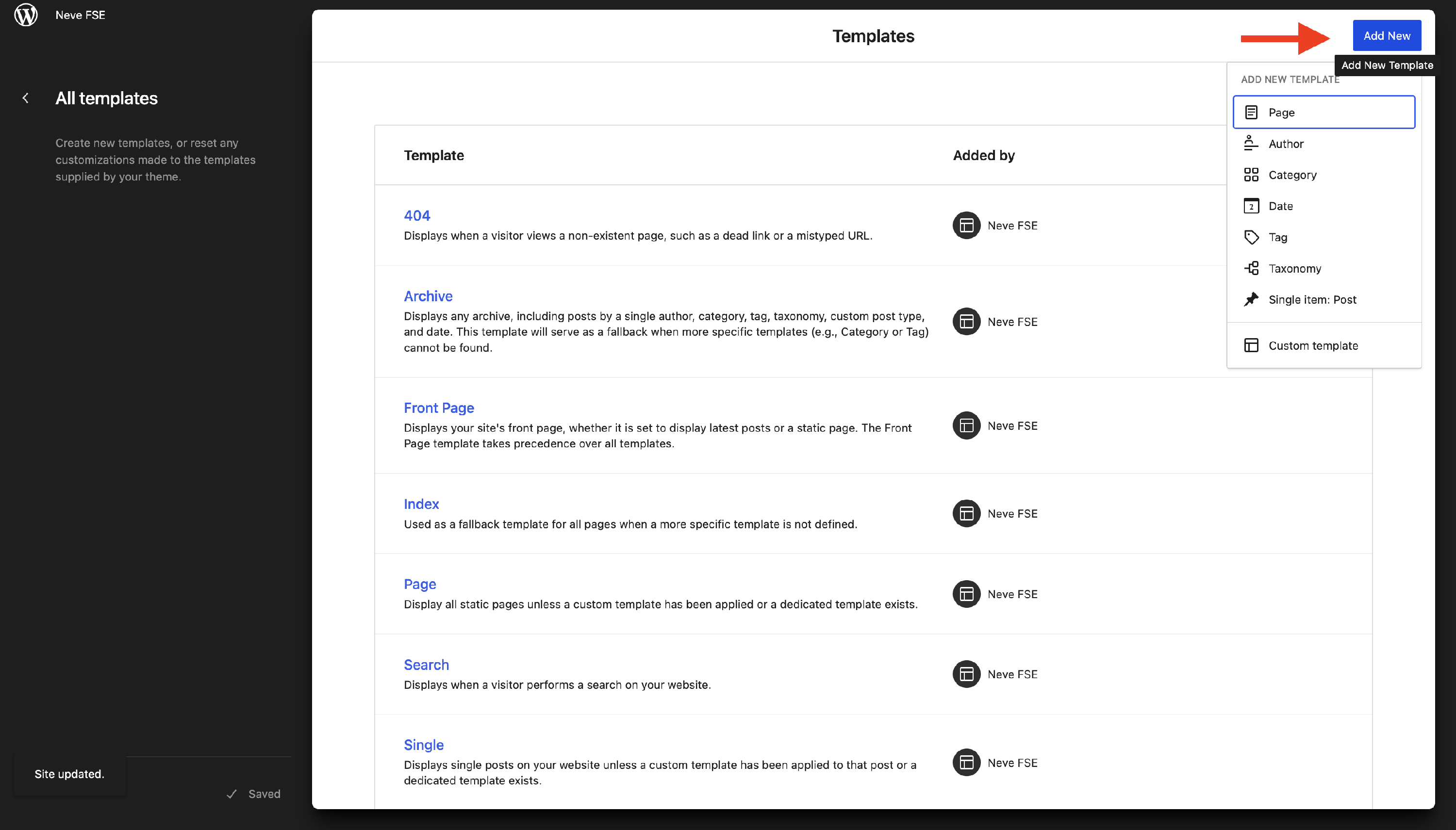Choose Custom template menu entry
Image resolution: width=1456 pixels, height=830 pixels.
click(x=1313, y=345)
